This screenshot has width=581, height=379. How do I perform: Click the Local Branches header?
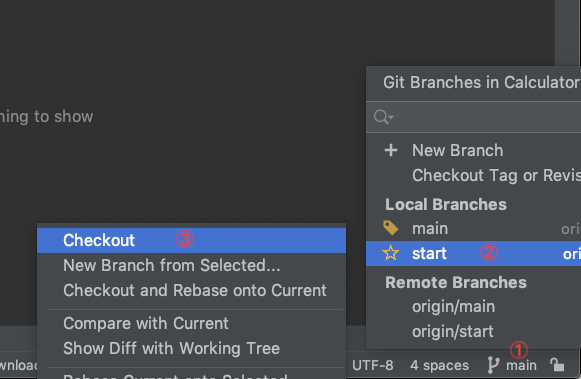(x=446, y=205)
